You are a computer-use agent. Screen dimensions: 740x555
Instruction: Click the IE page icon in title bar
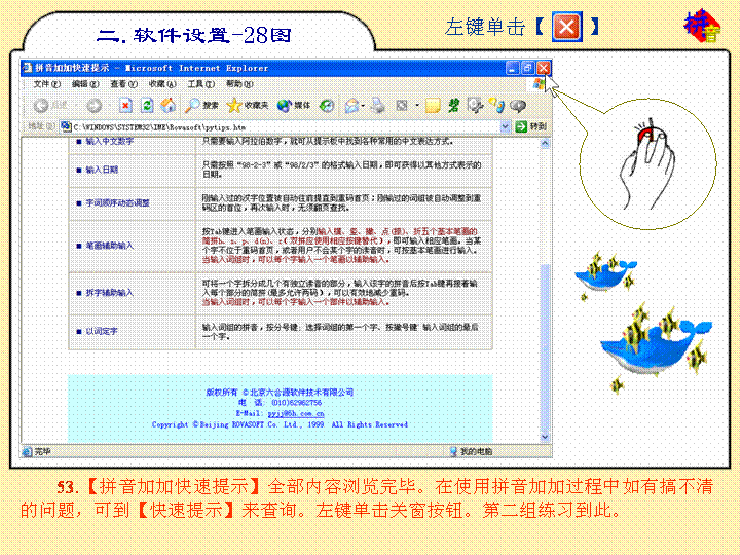pos(28,68)
